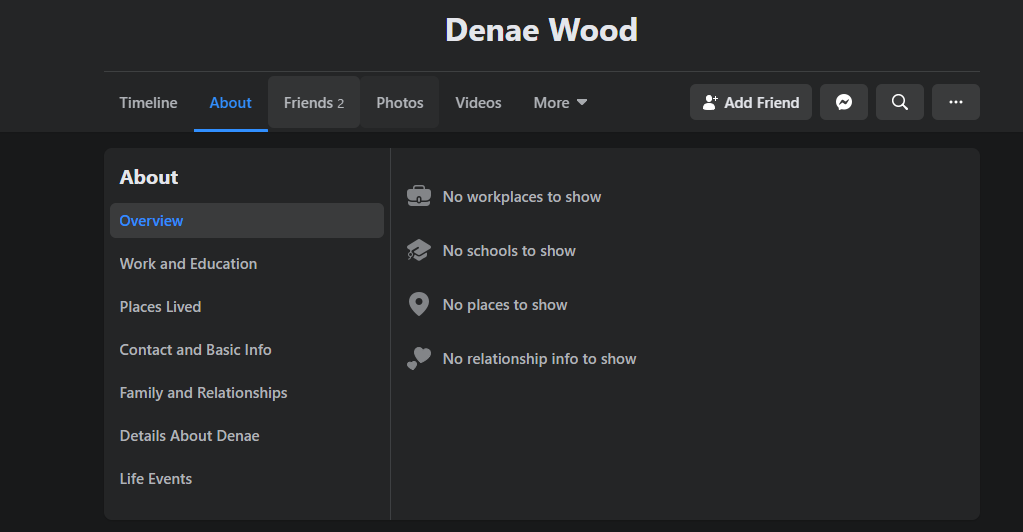Open Places Lived section
This screenshot has width=1023, height=532.
pyautogui.click(x=247, y=307)
